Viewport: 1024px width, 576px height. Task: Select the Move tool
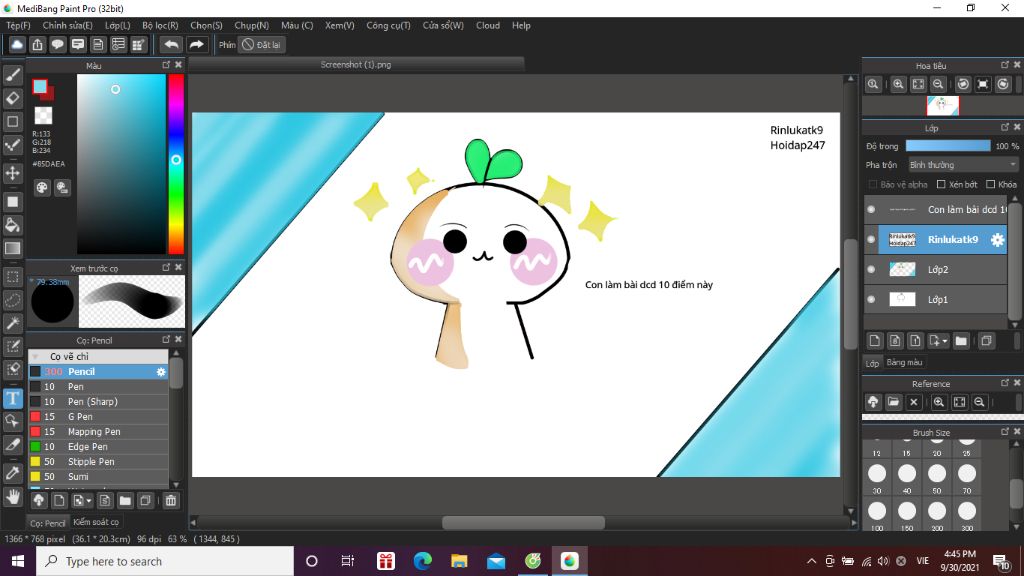(x=13, y=173)
